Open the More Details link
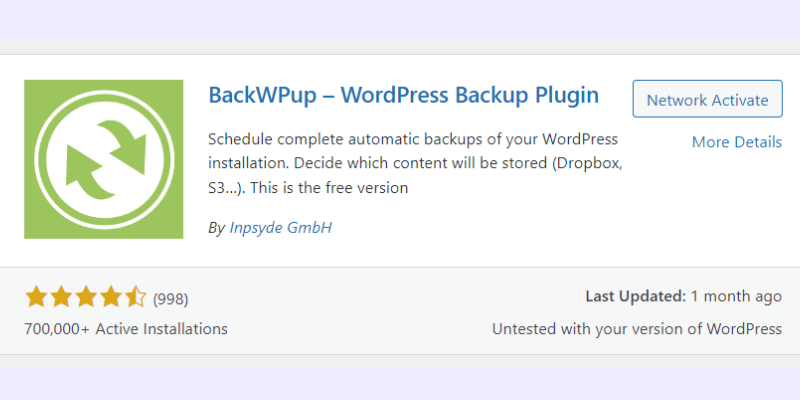Screen dimensions: 800x400 click(737, 142)
